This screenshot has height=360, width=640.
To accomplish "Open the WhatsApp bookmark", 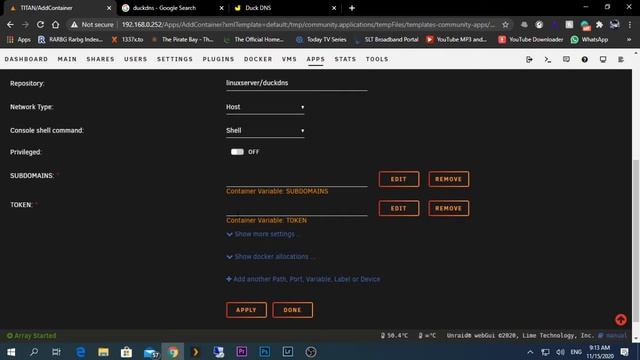I will 589,40.
